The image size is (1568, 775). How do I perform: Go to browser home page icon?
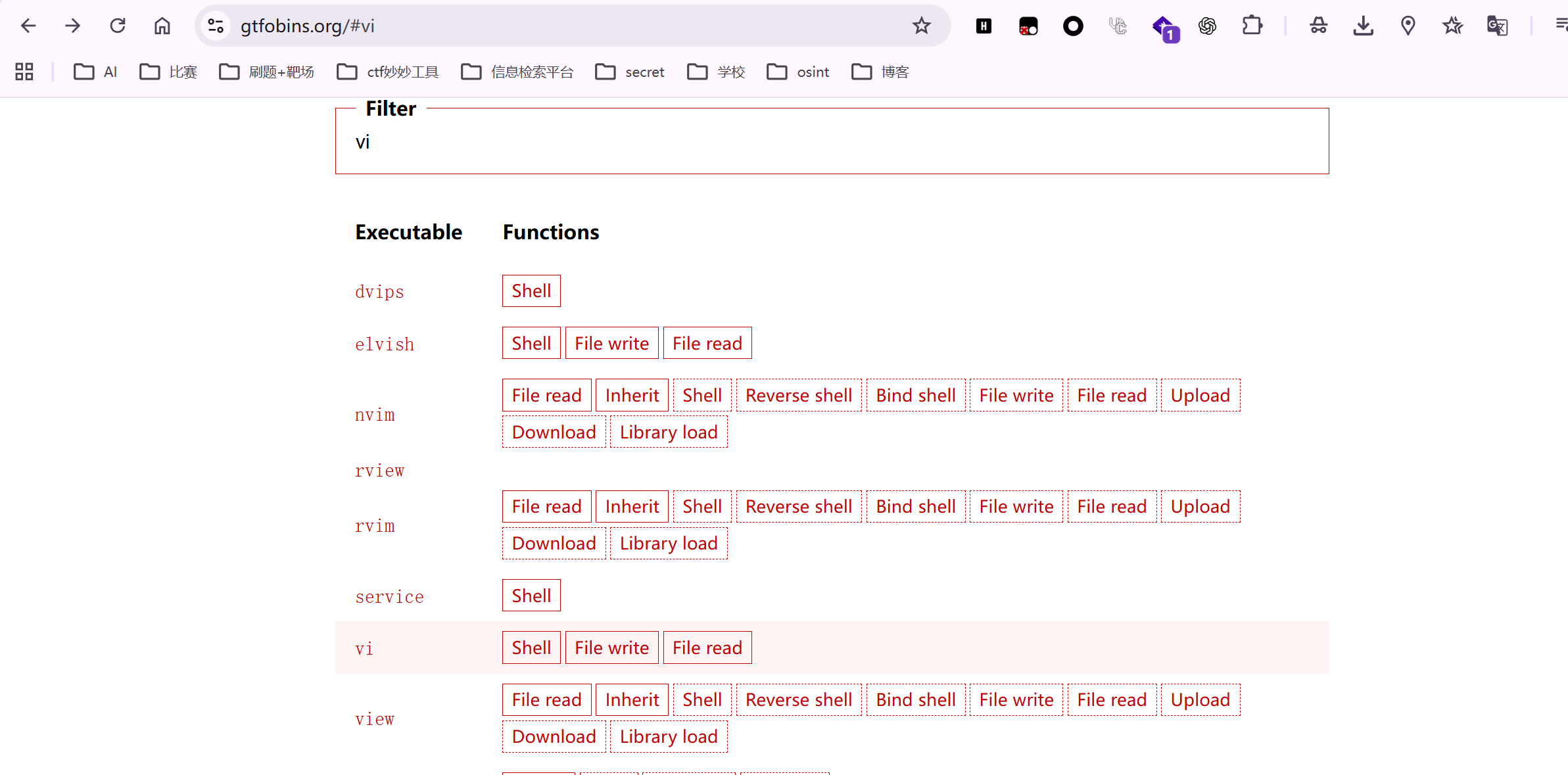(162, 26)
